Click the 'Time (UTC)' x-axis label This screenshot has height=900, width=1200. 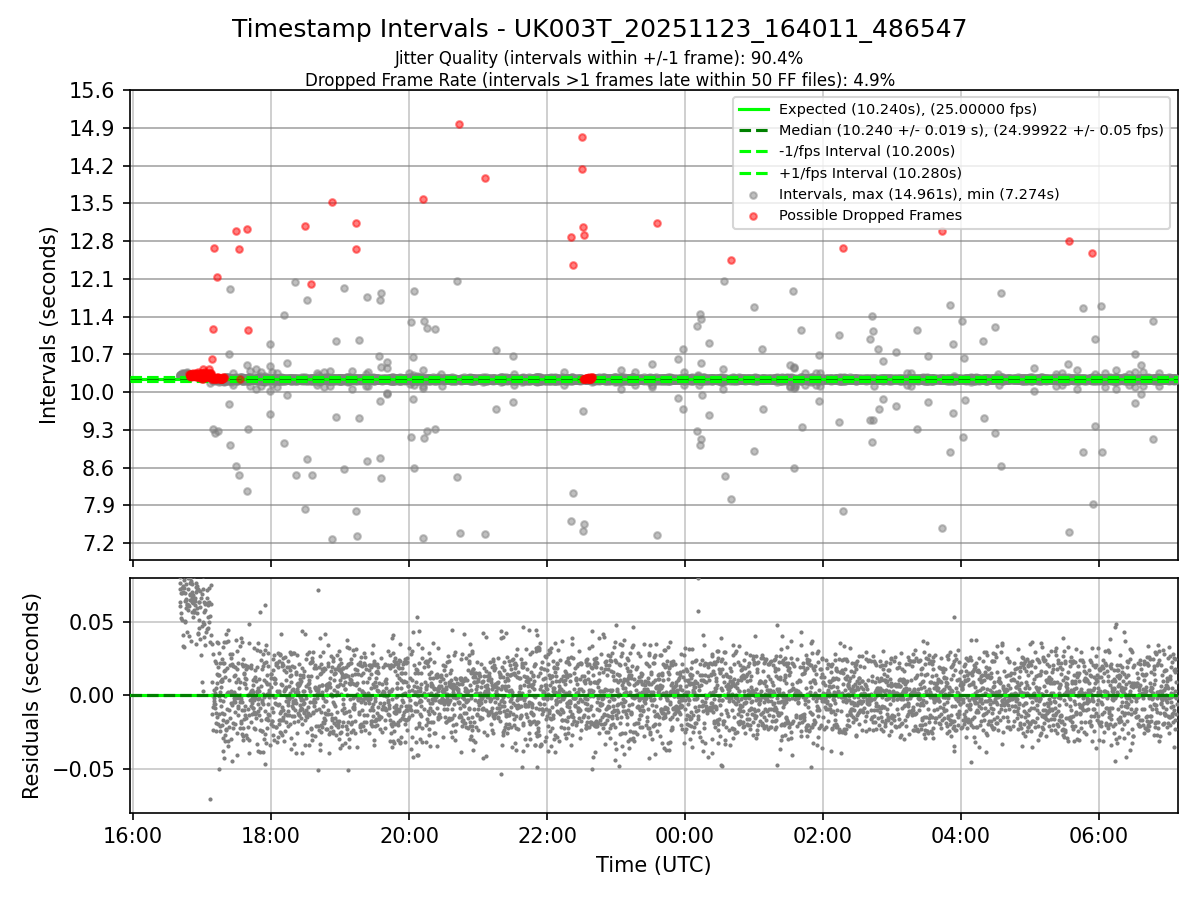653,865
